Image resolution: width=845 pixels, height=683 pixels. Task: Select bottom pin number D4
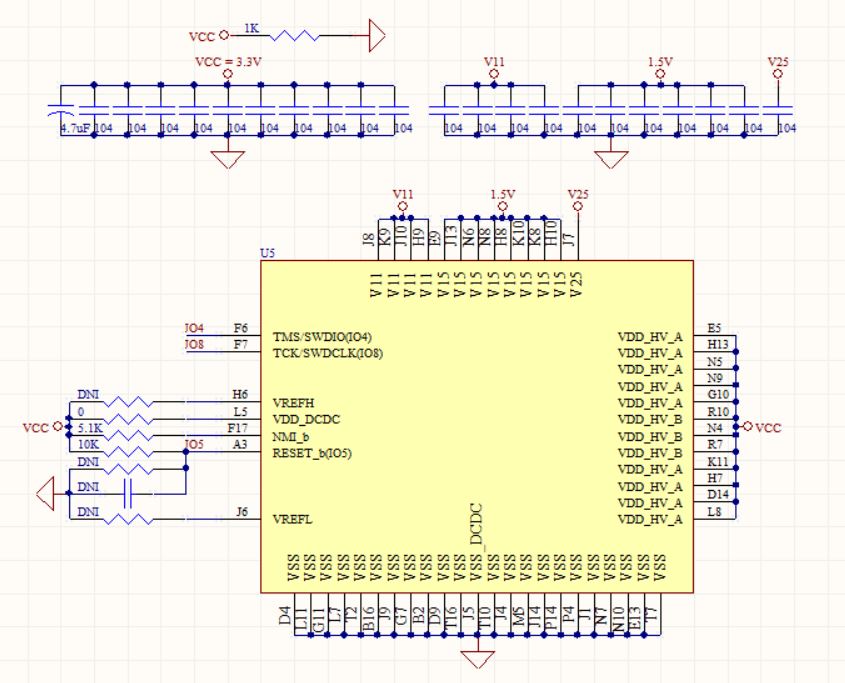tap(285, 616)
